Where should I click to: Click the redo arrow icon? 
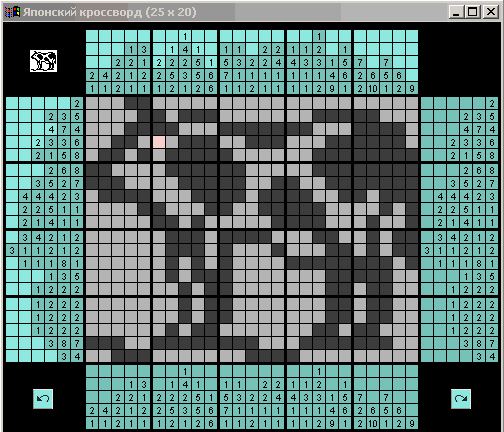pos(461,398)
